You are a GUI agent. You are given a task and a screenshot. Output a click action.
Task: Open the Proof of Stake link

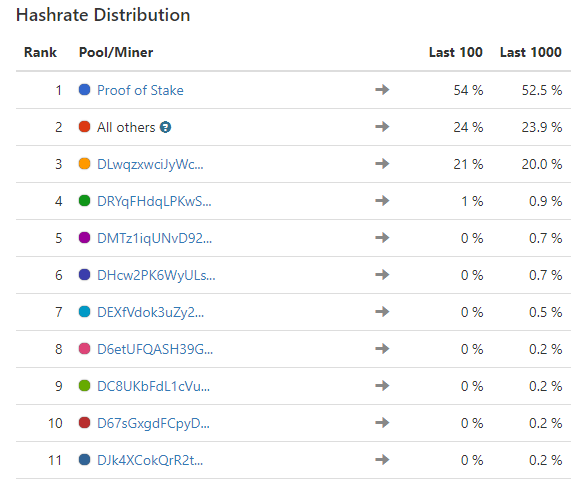pyautogui.click(x=140, y=90)
